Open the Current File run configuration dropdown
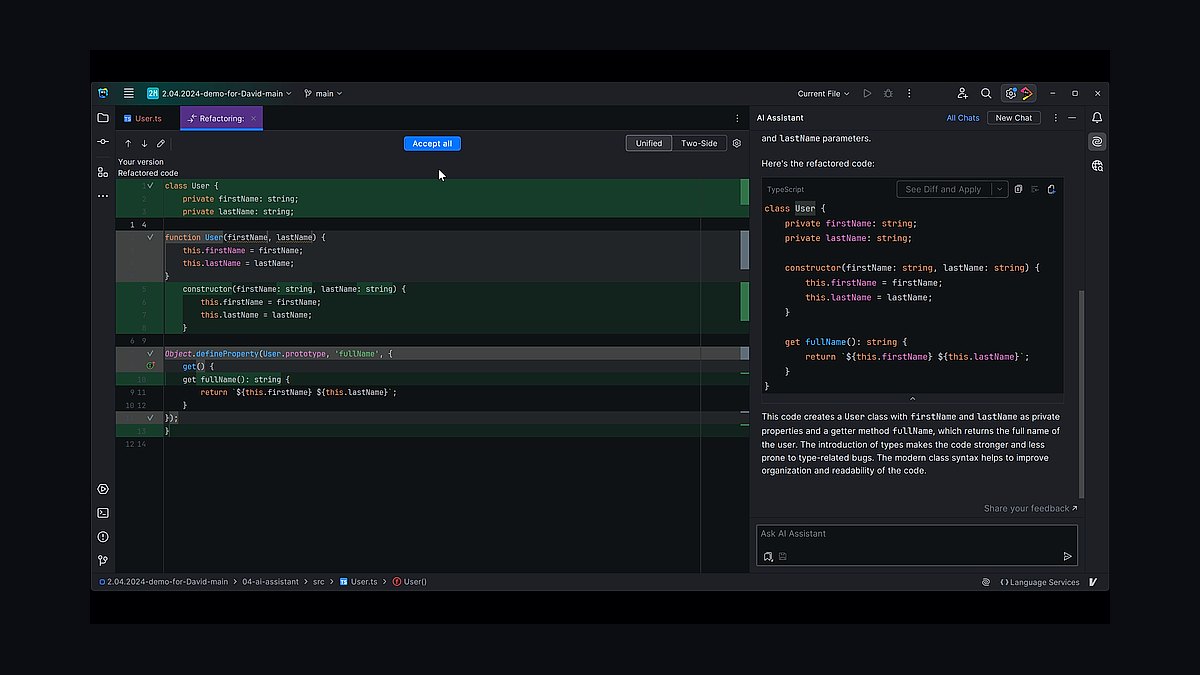The height and width of the screenshot is (675, 1200). [x=823, y=93]
